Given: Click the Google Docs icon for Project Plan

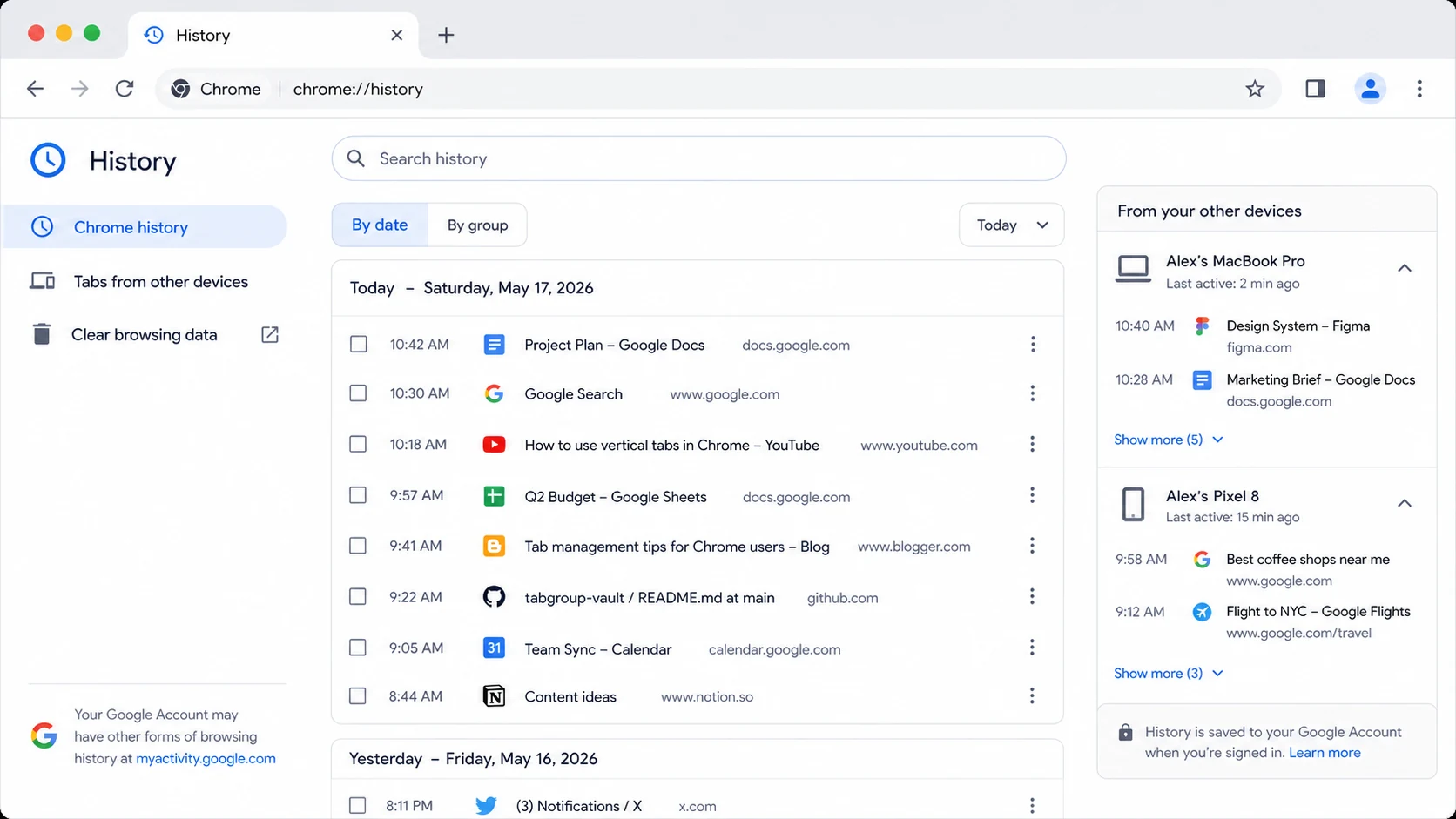Looking at the screenshot, I should [x=494, y=345].
